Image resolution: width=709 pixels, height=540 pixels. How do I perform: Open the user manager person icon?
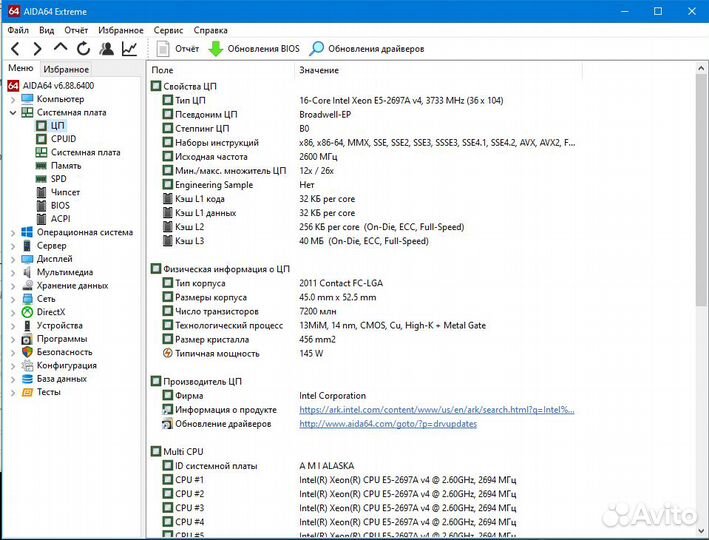pyautogui.click(x=107, y=48)
